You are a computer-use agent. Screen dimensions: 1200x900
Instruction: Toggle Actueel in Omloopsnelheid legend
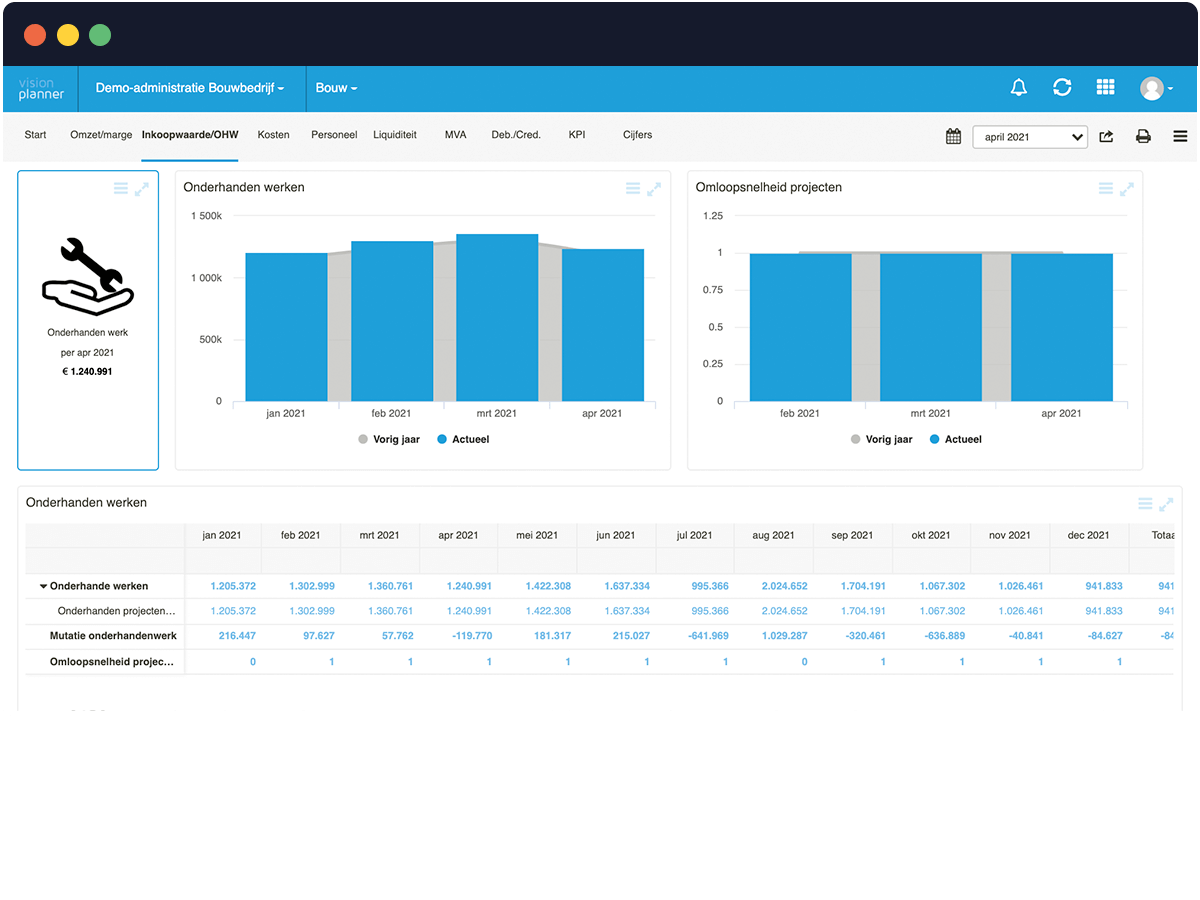point(956,439)
